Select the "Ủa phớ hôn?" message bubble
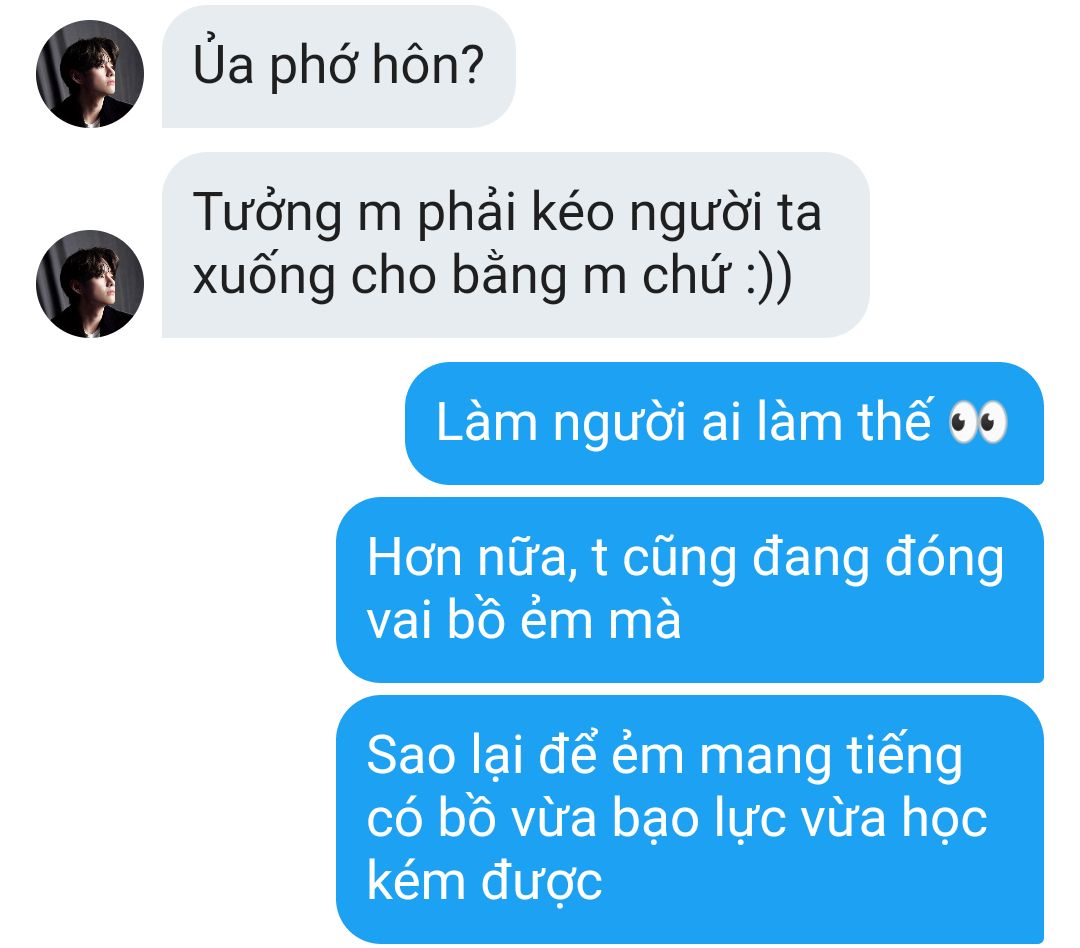1080x948 pixels. click(338, 66)
